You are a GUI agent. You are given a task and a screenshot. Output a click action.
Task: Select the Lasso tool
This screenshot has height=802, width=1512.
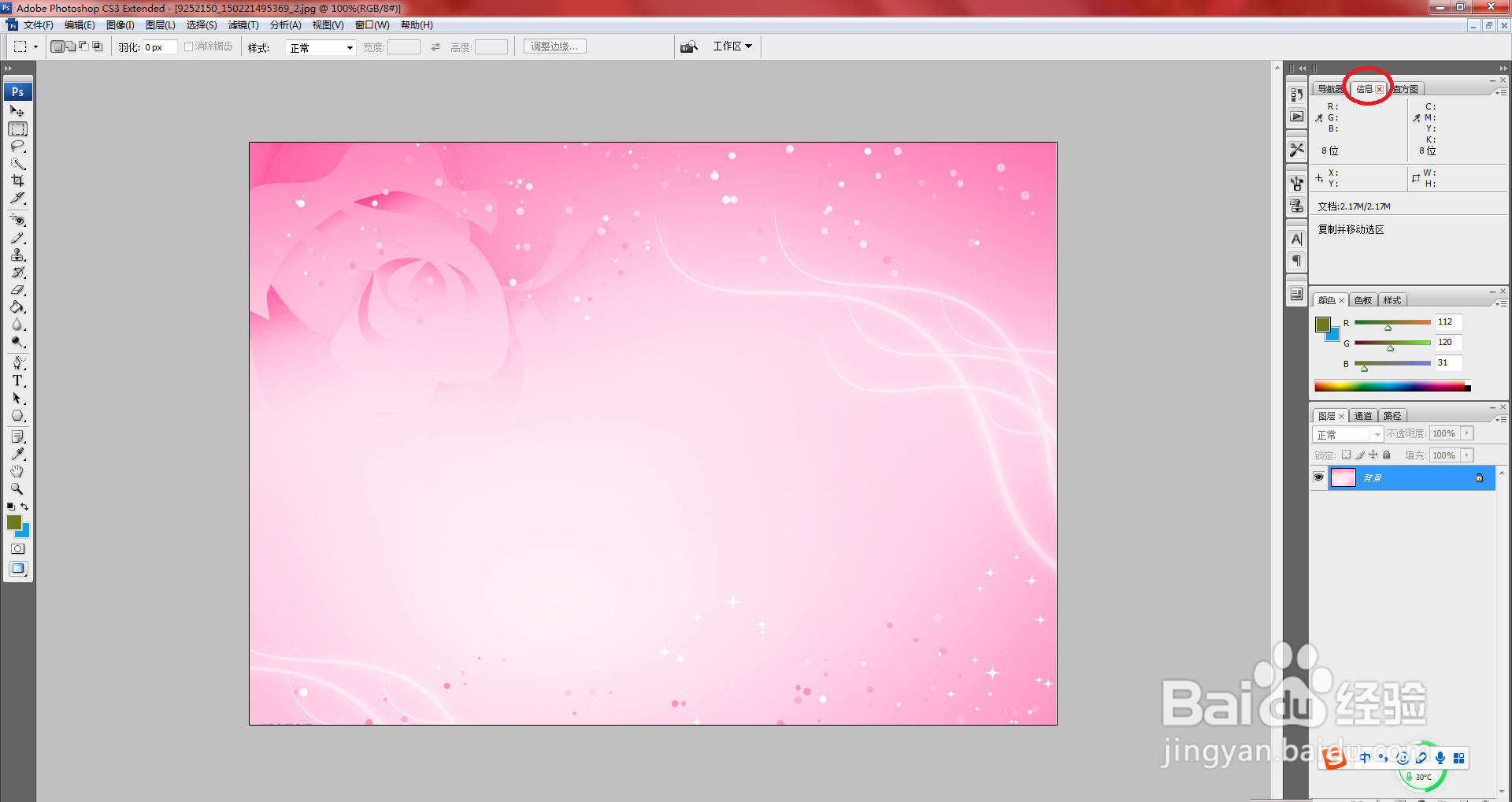tap(17, 146)
